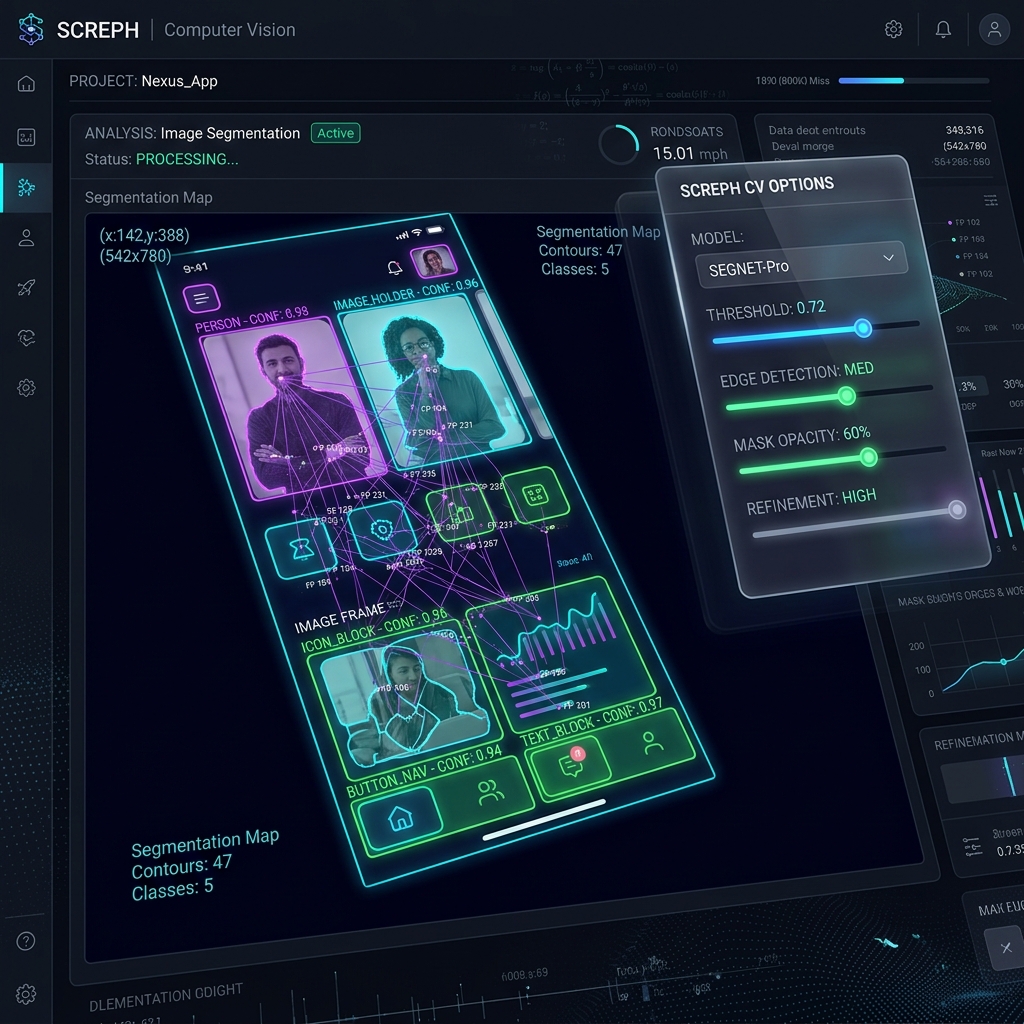Viewport: 1024px width, 1024px height.
Task: Adjust the EDGE DETECTION slider handle
Action: [x=846, y=396]
